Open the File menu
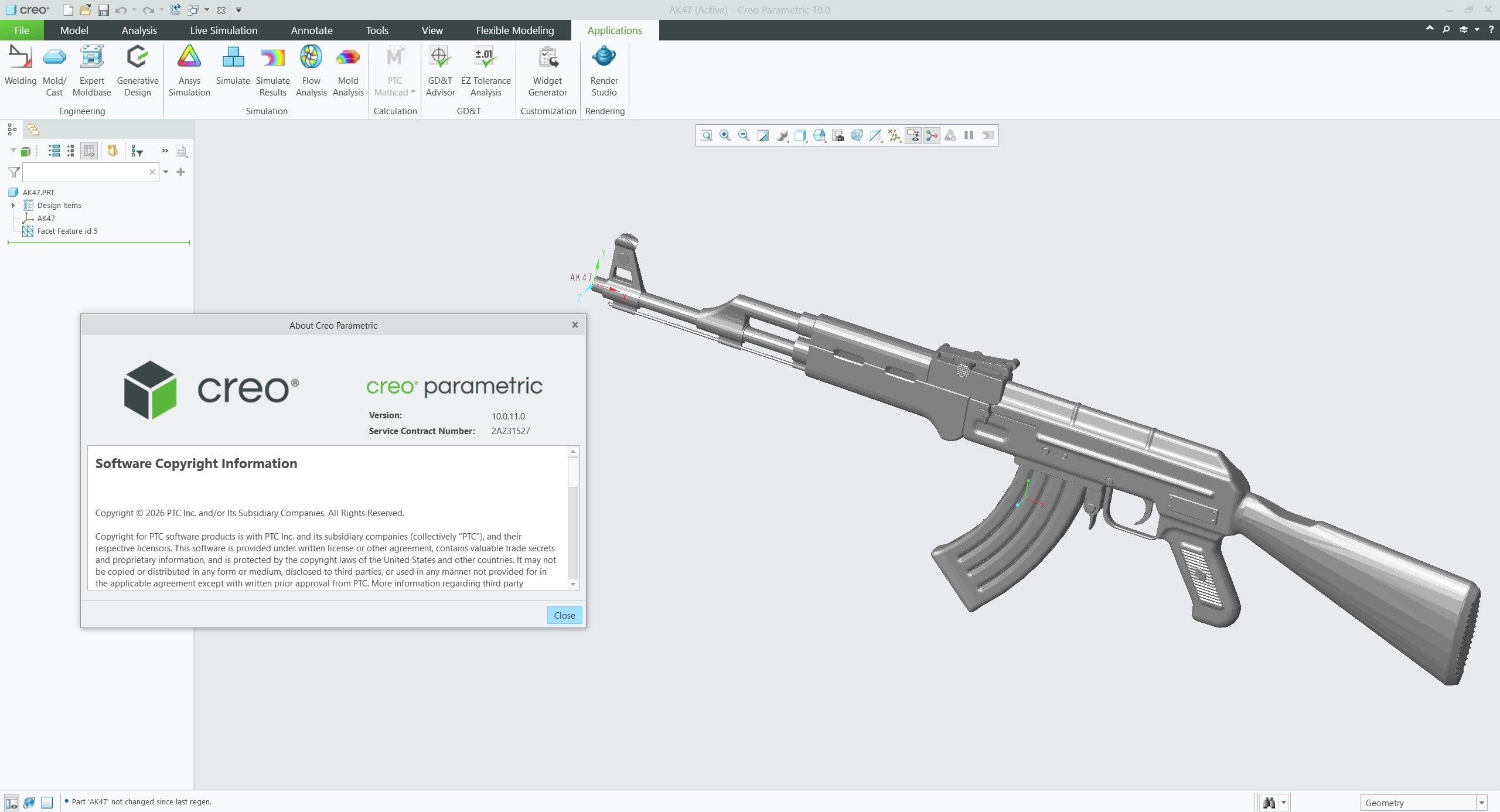The height and width of the screenshot is (812, 1500). 22,30
